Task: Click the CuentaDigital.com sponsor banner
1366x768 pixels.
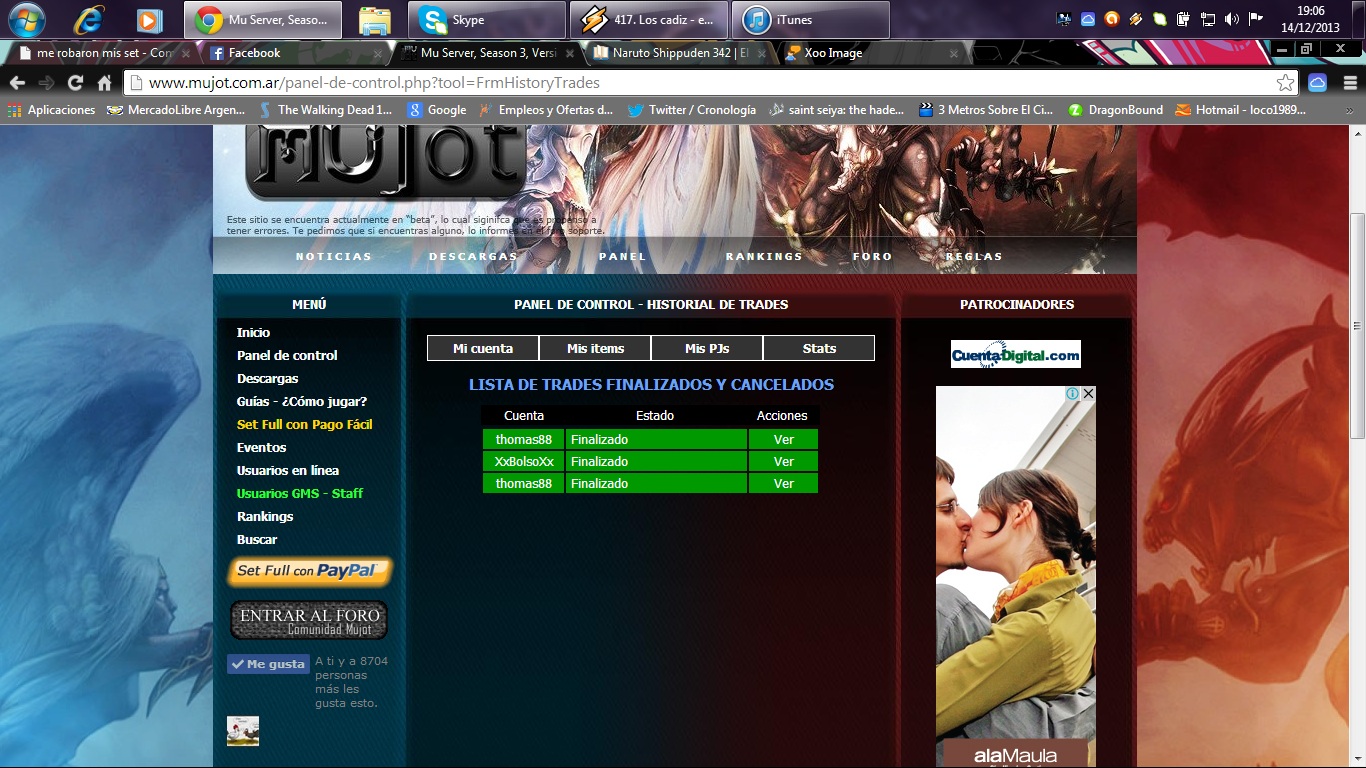Action: pos(1015,354)
